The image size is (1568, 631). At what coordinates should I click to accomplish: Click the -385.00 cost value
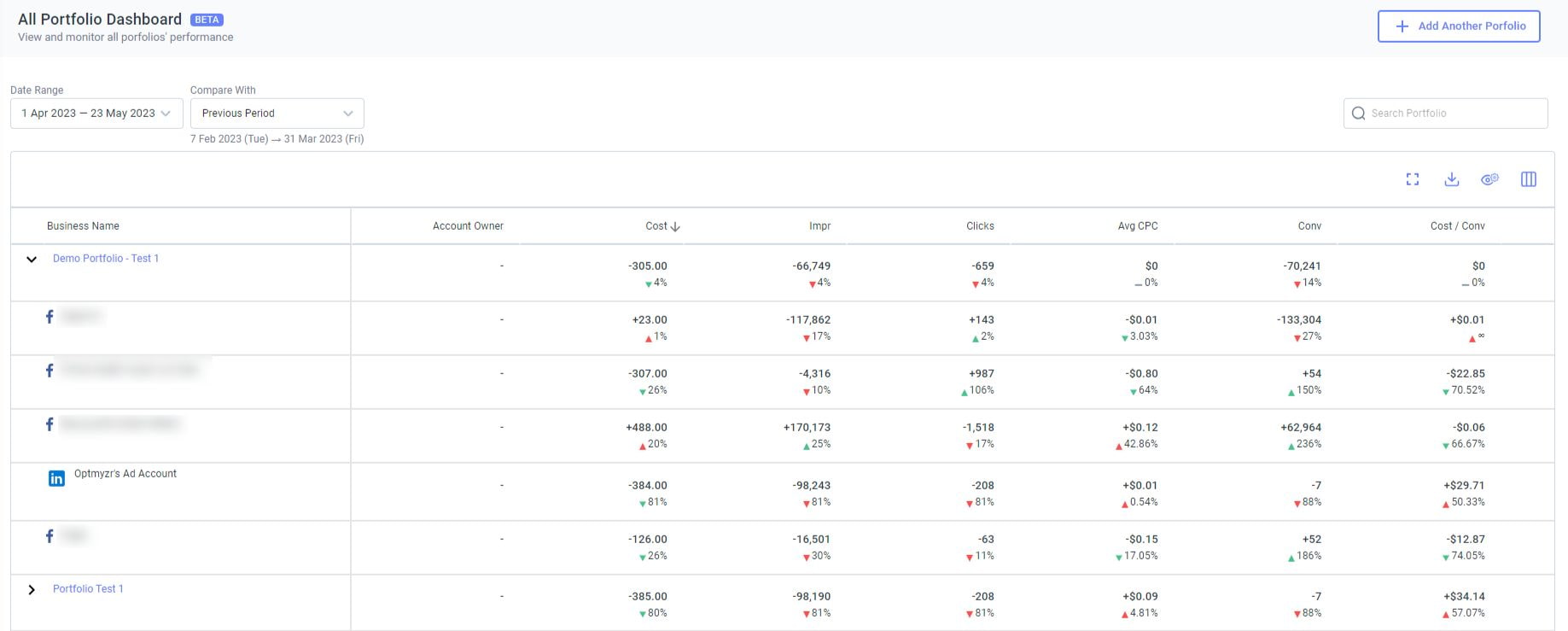[648, 597]
